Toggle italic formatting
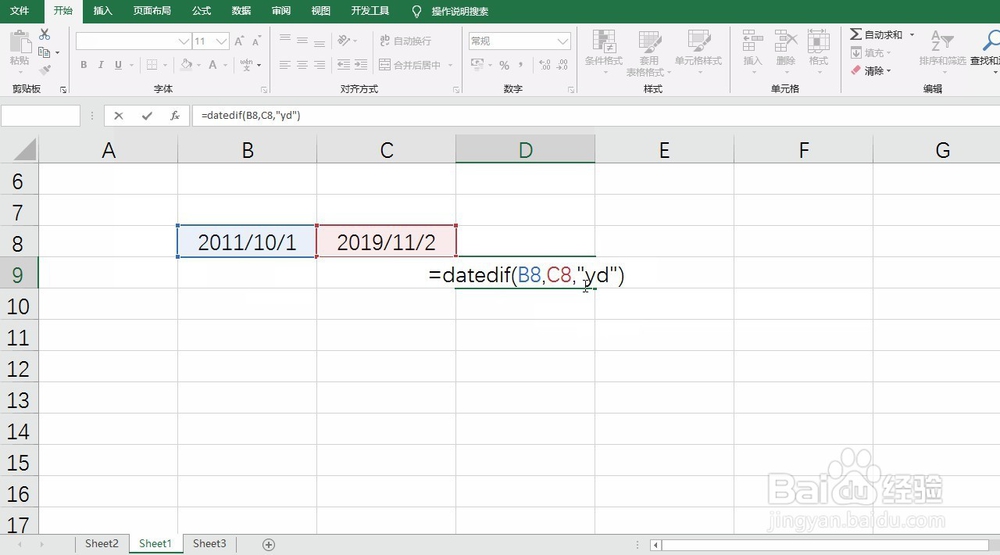Image resolution: width=1000 pixels, height=555 pixels. 101,64
